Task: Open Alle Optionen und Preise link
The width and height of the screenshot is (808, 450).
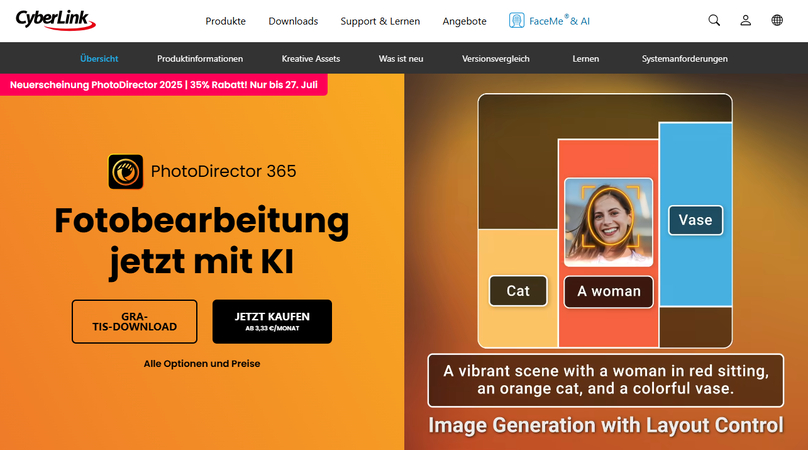Action: pos(202,363)
